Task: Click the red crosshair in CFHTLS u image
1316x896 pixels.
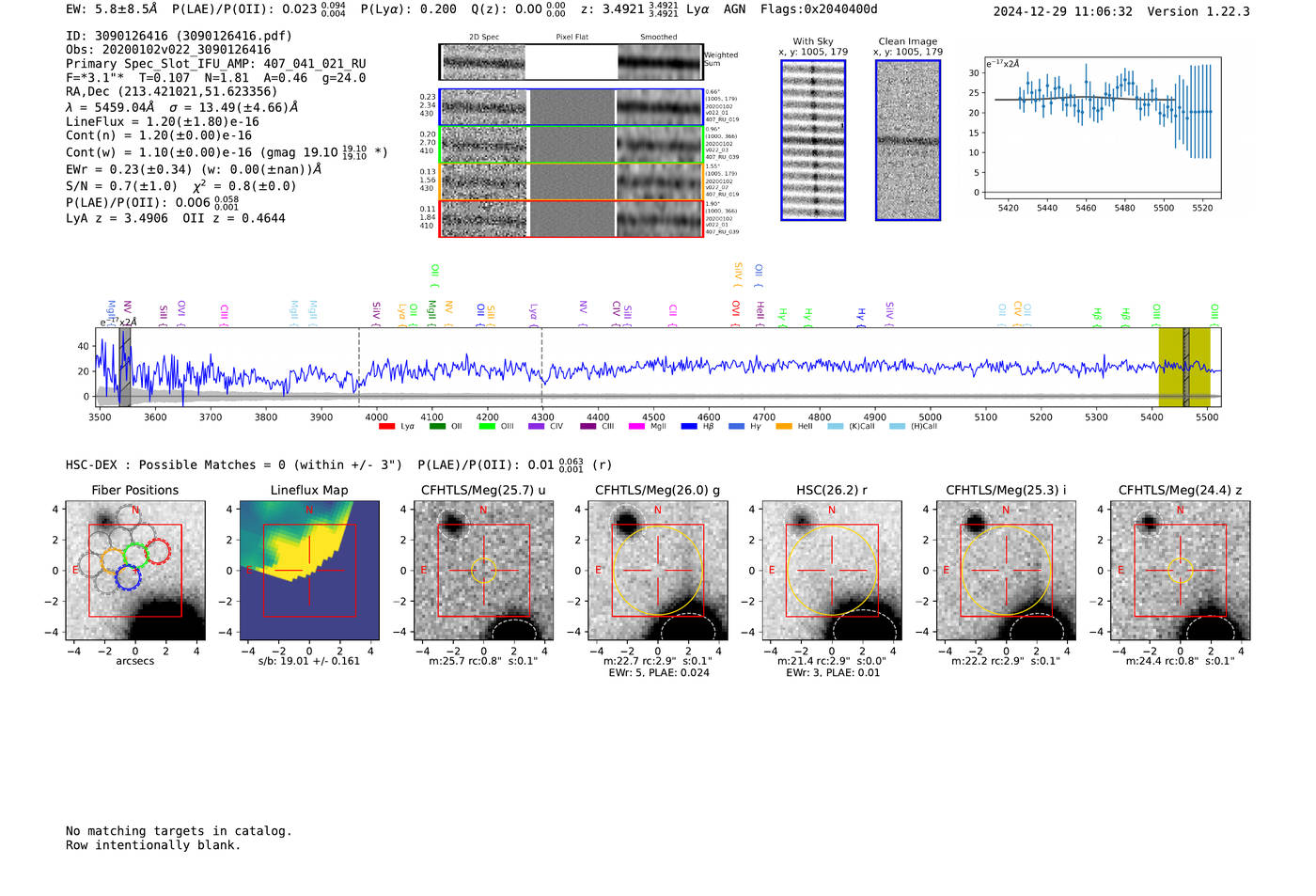Action: pyautogui.click(x=483, y=571)
